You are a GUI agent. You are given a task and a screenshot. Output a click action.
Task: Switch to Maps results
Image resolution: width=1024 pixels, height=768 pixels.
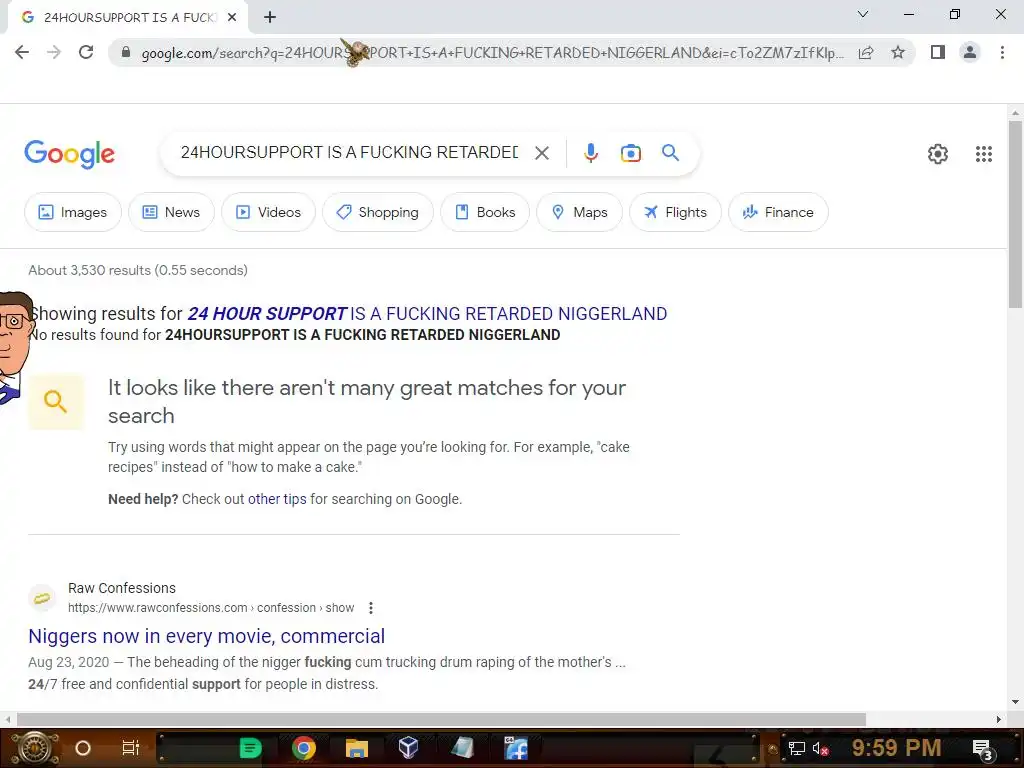(579, 212)
